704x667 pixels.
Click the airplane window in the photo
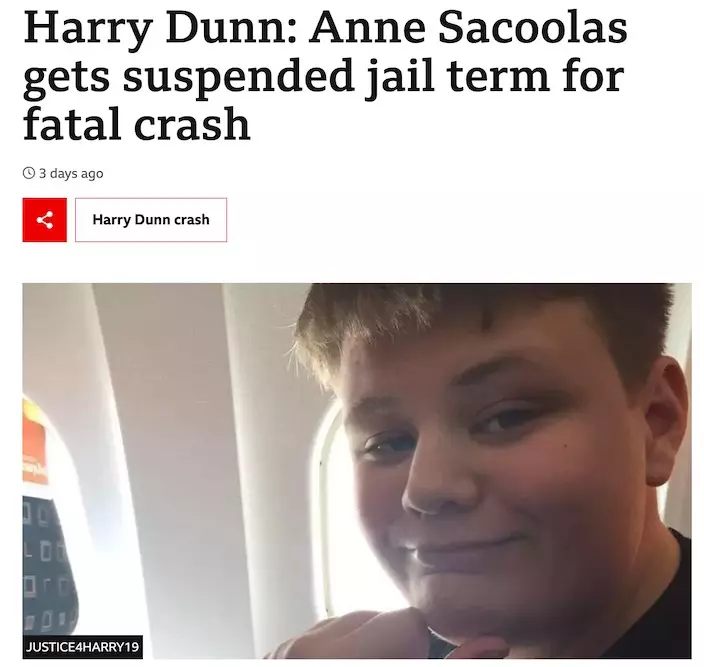330,507
